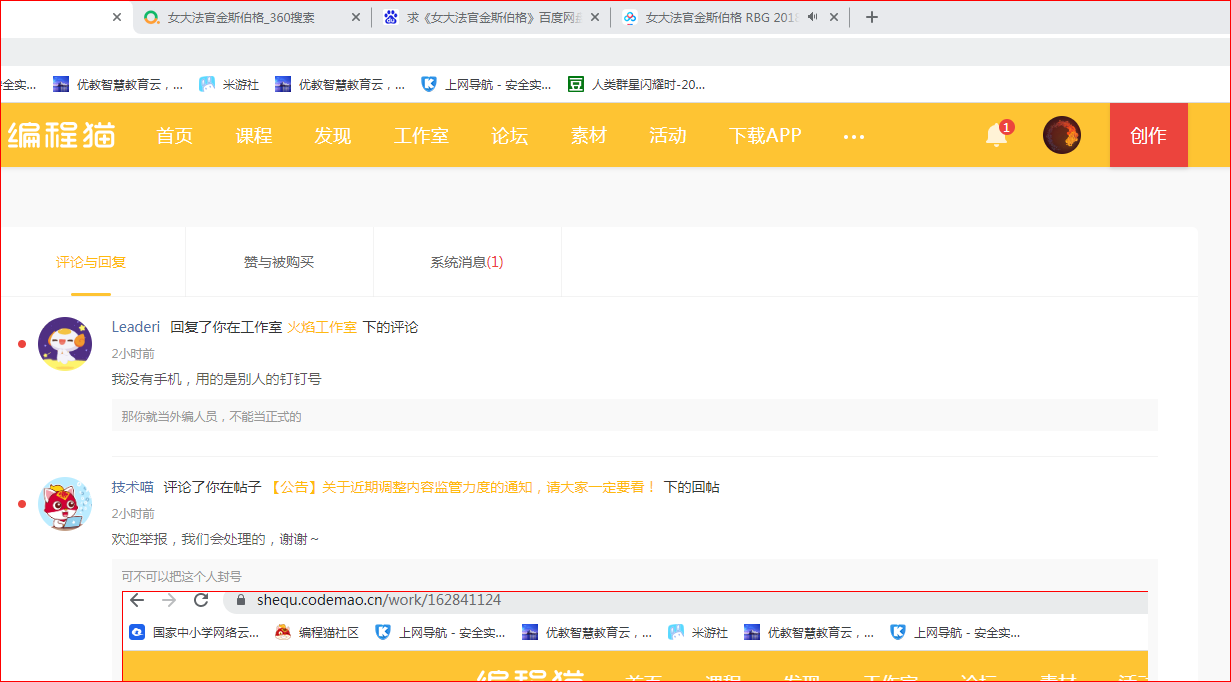Click 下载APP in the navigation bar

(x=765, y=136)
